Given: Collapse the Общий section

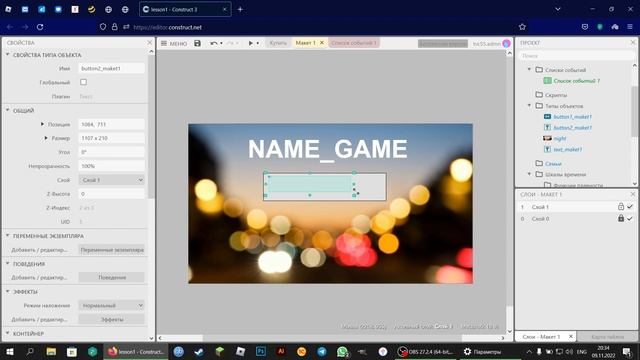Looking at the screenshot, I should (7, 110).
